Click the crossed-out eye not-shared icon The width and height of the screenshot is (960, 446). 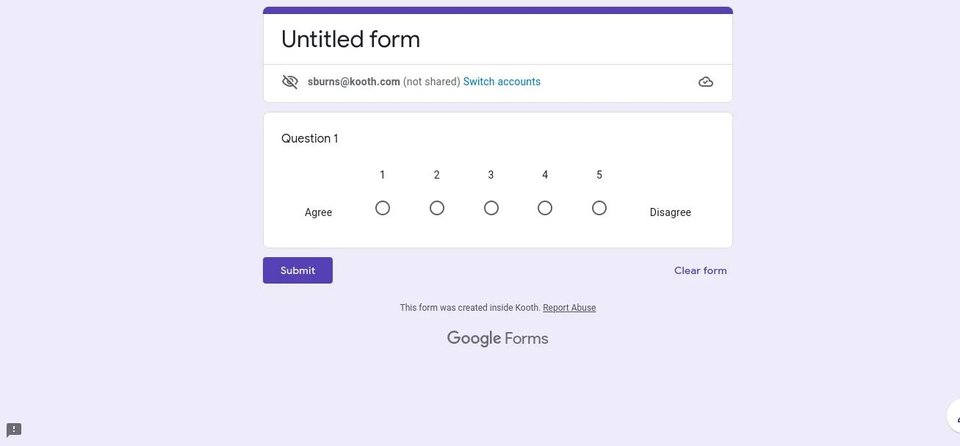click(290, 81)
